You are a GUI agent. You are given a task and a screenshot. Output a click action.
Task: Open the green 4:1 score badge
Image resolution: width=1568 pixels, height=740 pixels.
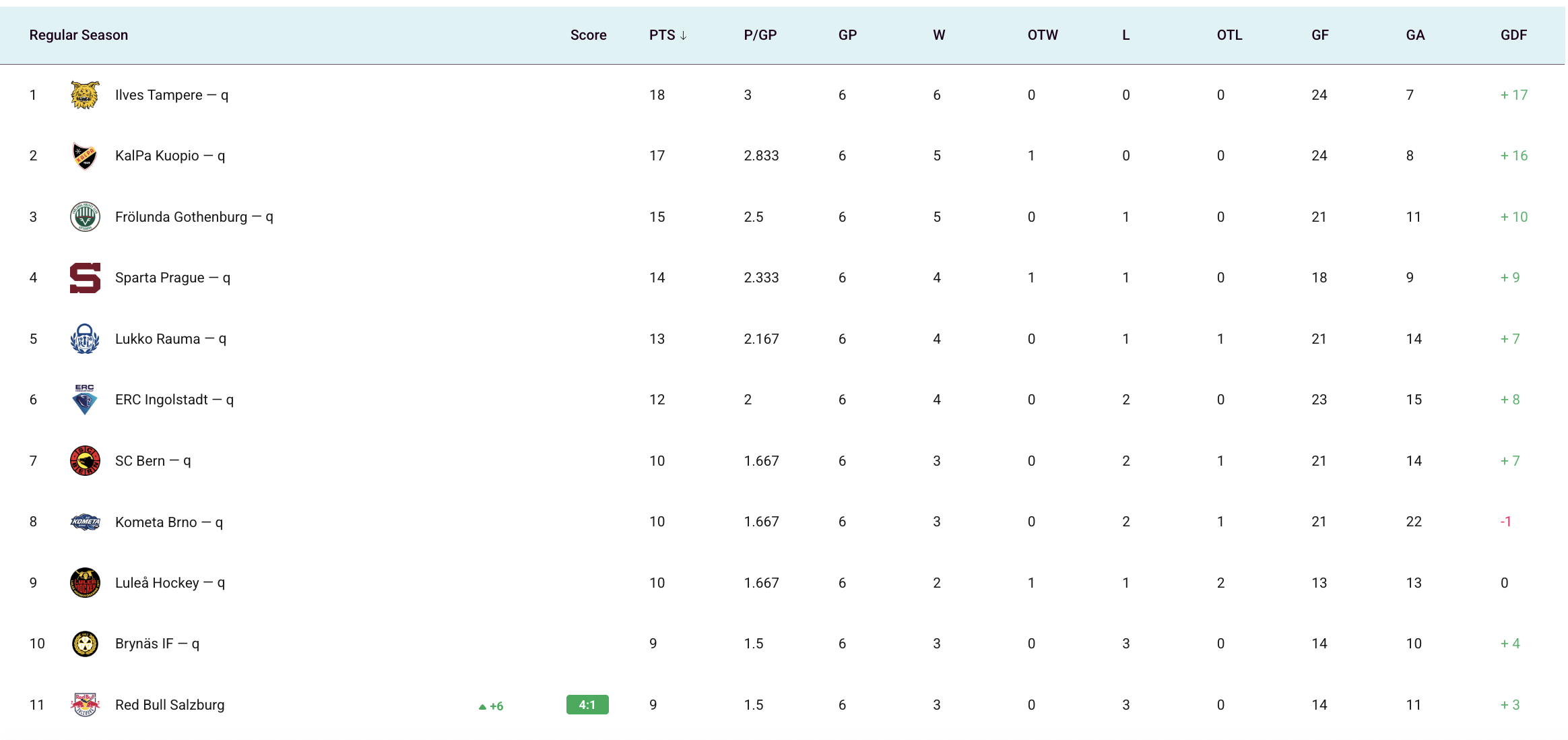point(587,705)
